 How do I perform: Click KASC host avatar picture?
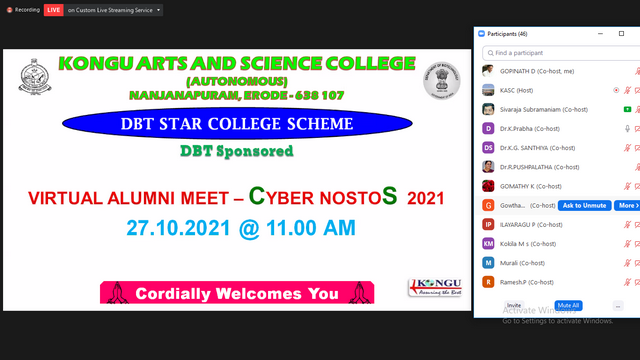tap(488, 90)
